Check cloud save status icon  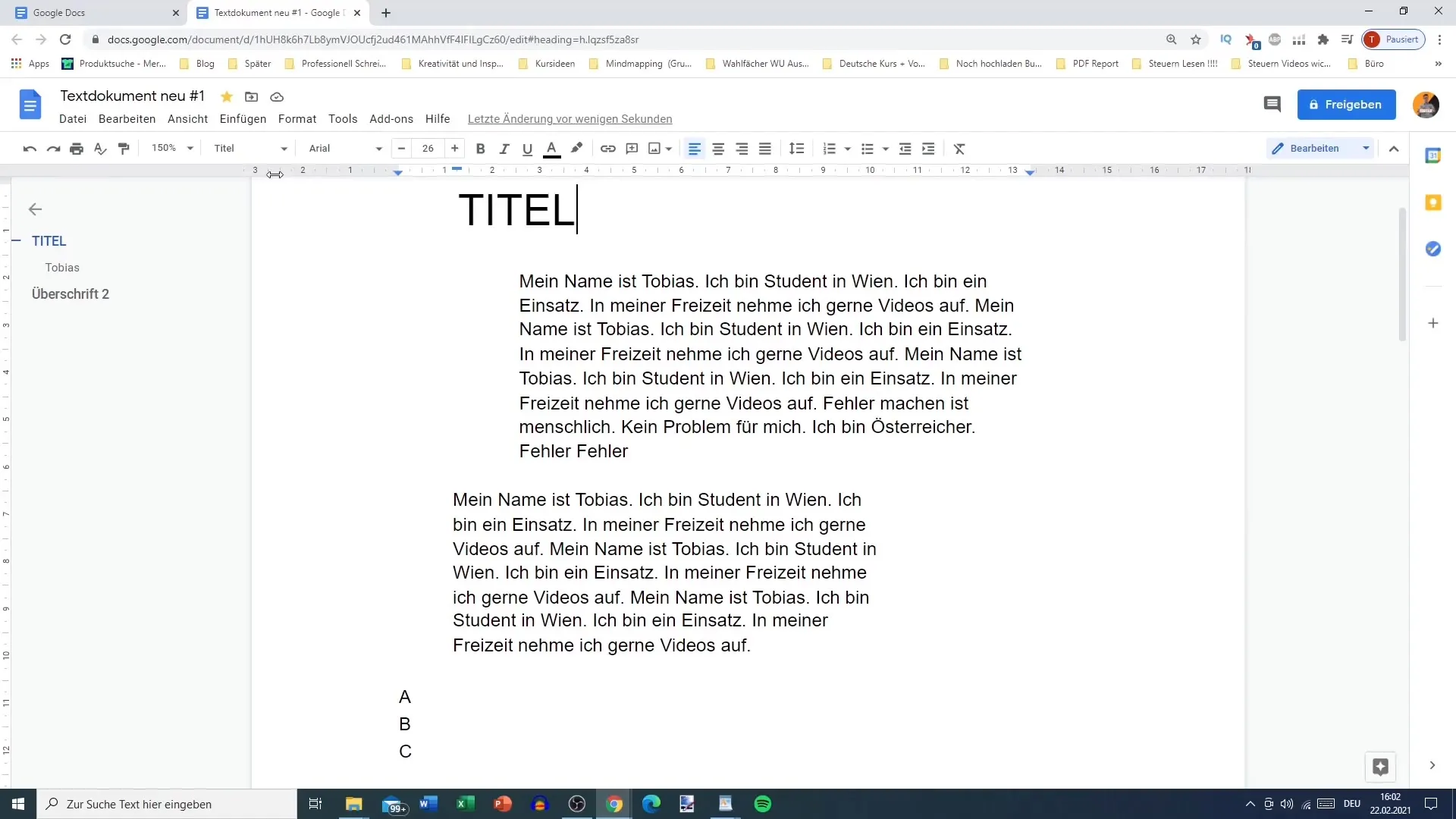click(x=277, y=96)
